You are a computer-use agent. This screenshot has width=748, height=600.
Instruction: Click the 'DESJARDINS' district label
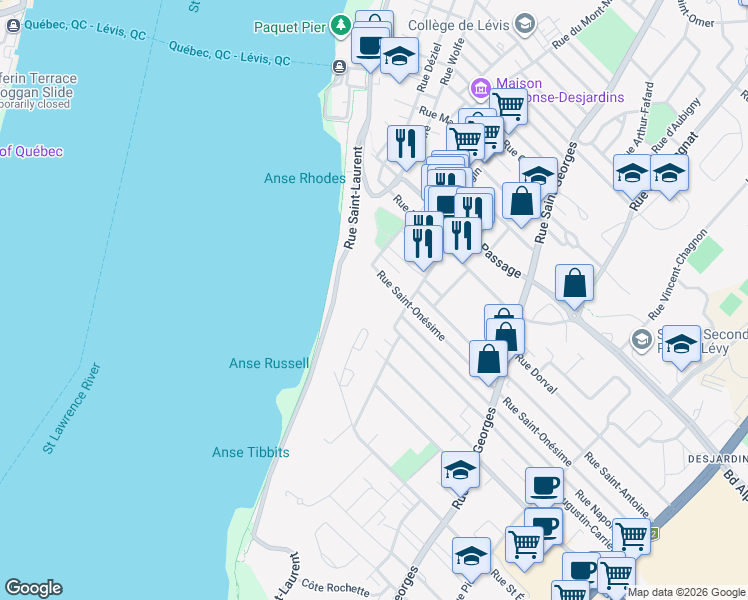718,459
